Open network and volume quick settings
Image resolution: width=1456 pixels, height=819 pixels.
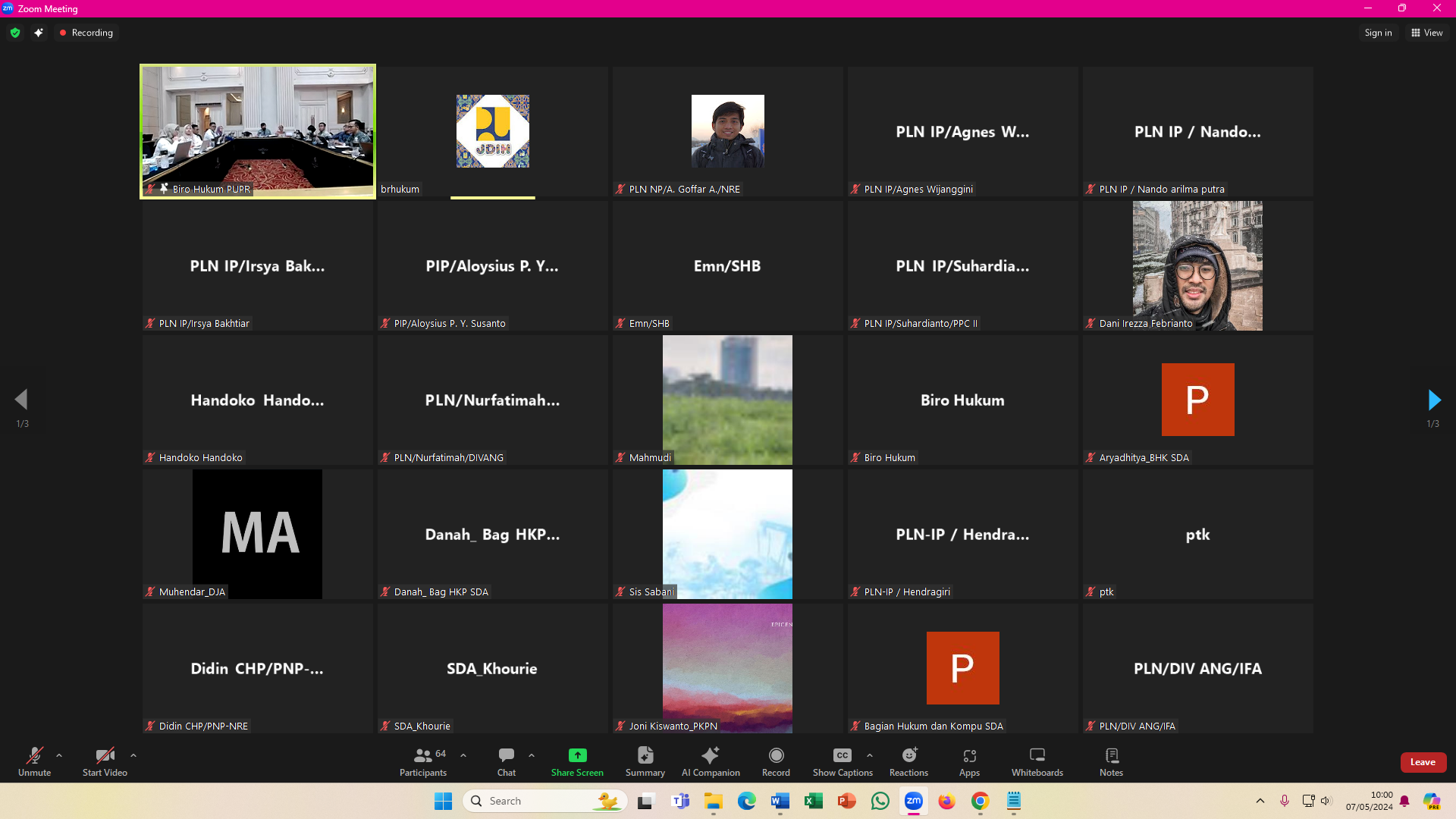(x=1316, y=801)
